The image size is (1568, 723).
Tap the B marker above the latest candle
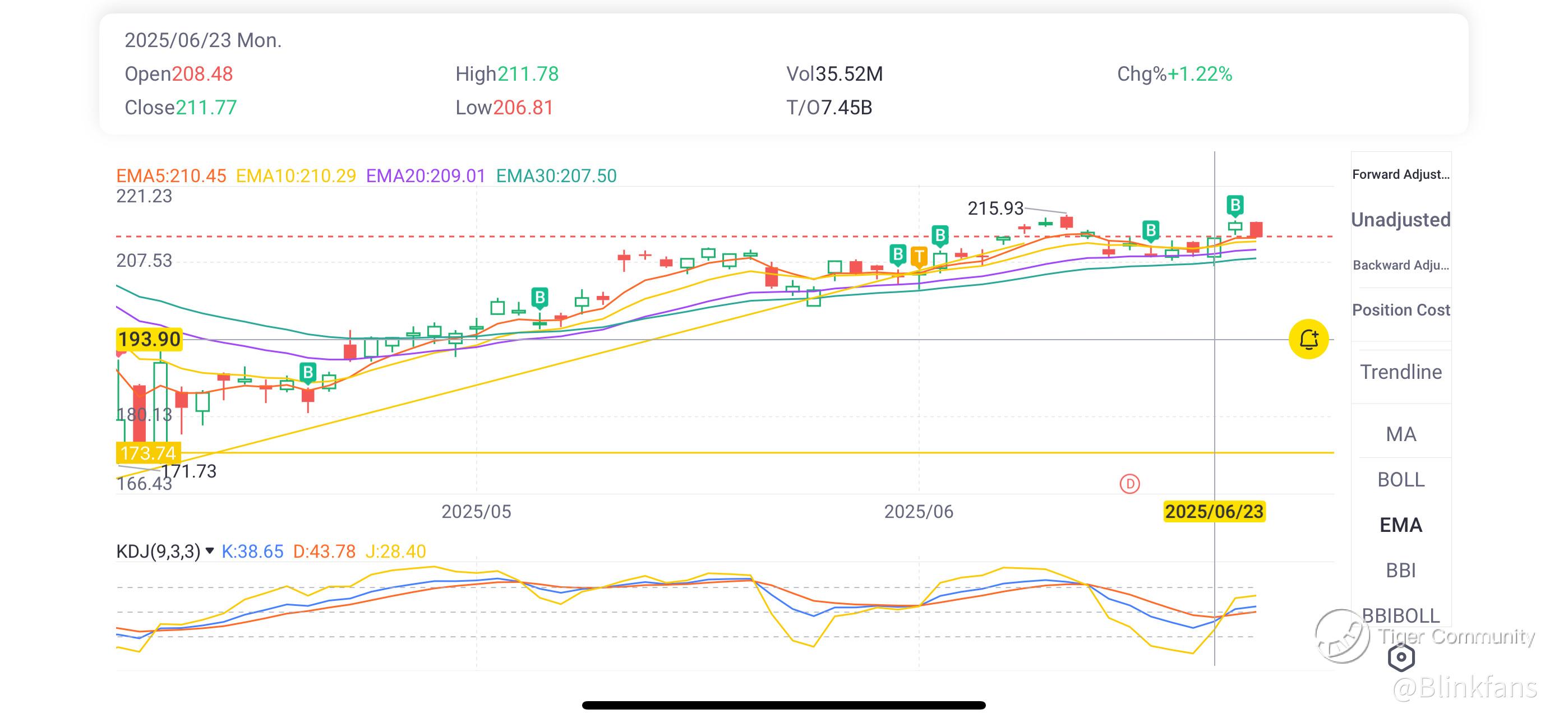tap(1234, 206)
